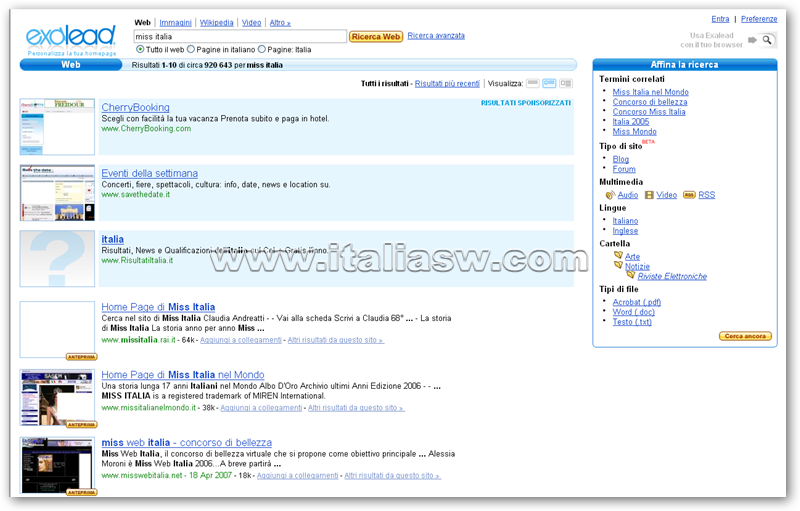Refine with Italia 2005 term

tap(631, 122)
